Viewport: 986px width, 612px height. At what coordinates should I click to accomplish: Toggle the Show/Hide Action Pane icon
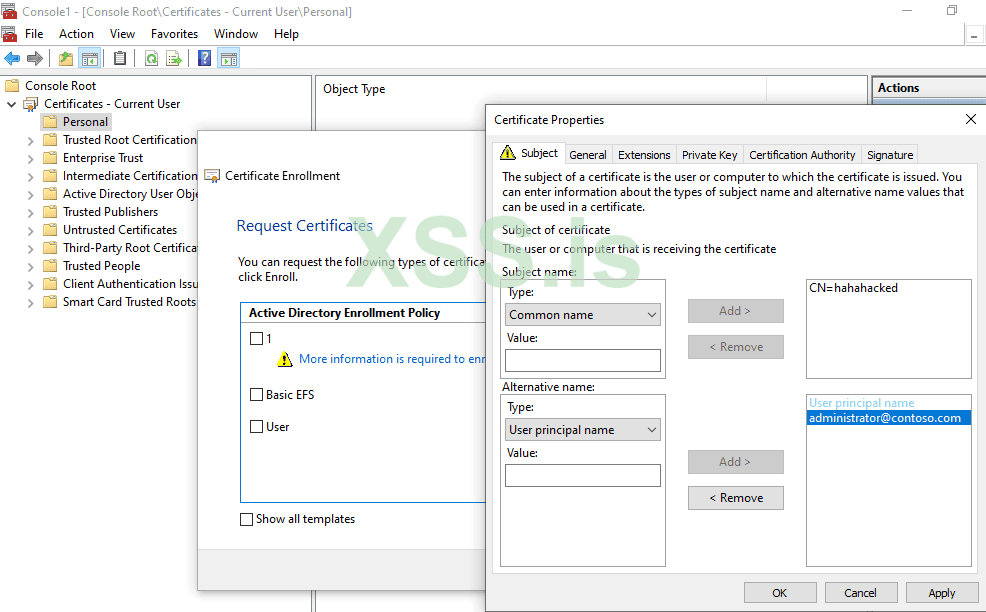coord(228,58)
